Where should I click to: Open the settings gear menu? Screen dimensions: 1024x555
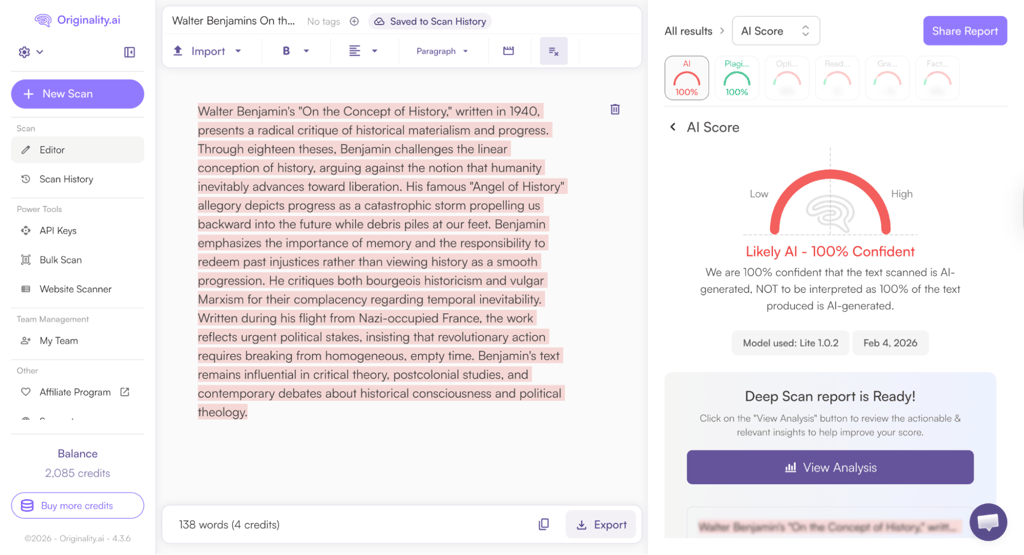coord(30,52)
